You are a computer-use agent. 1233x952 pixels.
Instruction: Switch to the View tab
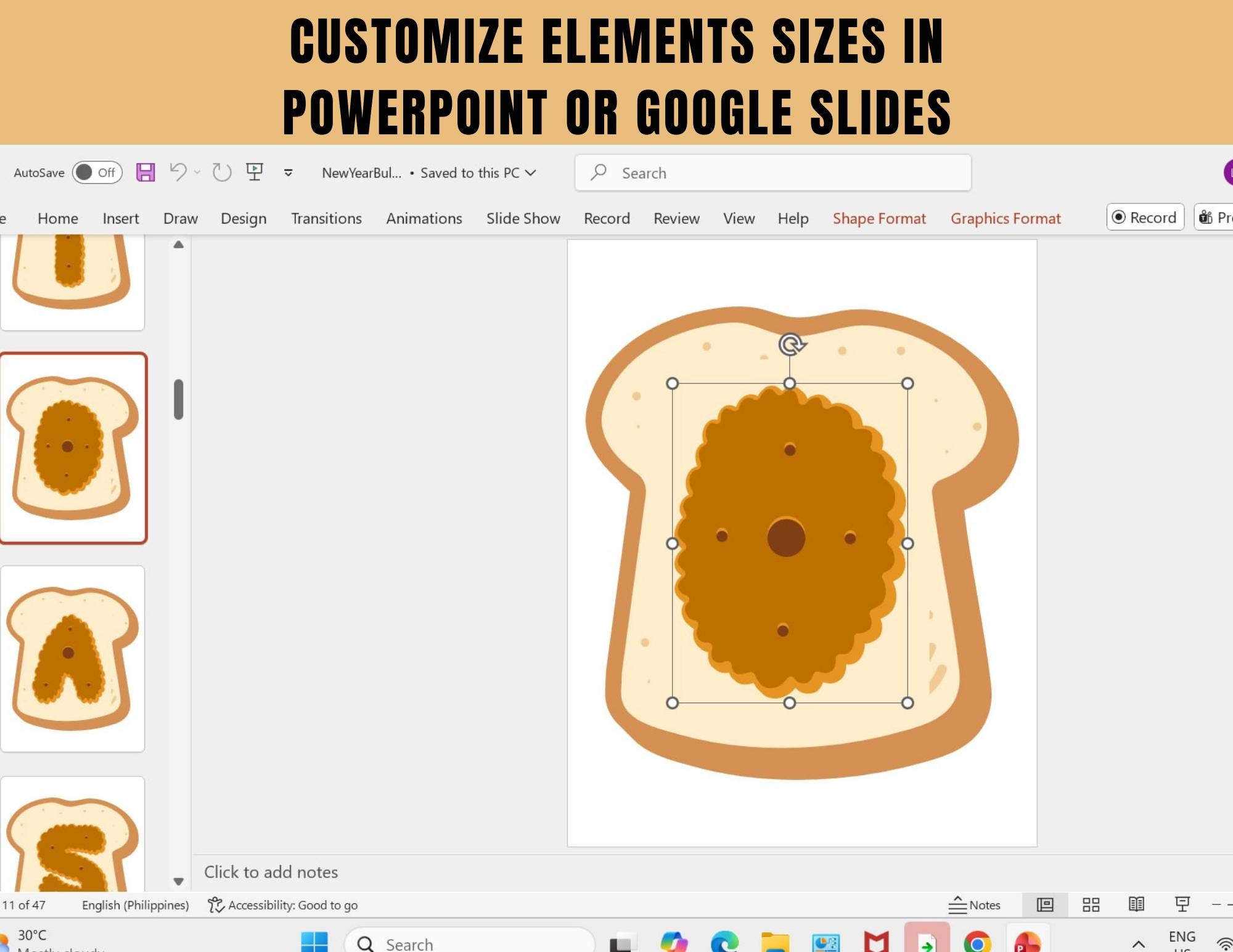739,218
